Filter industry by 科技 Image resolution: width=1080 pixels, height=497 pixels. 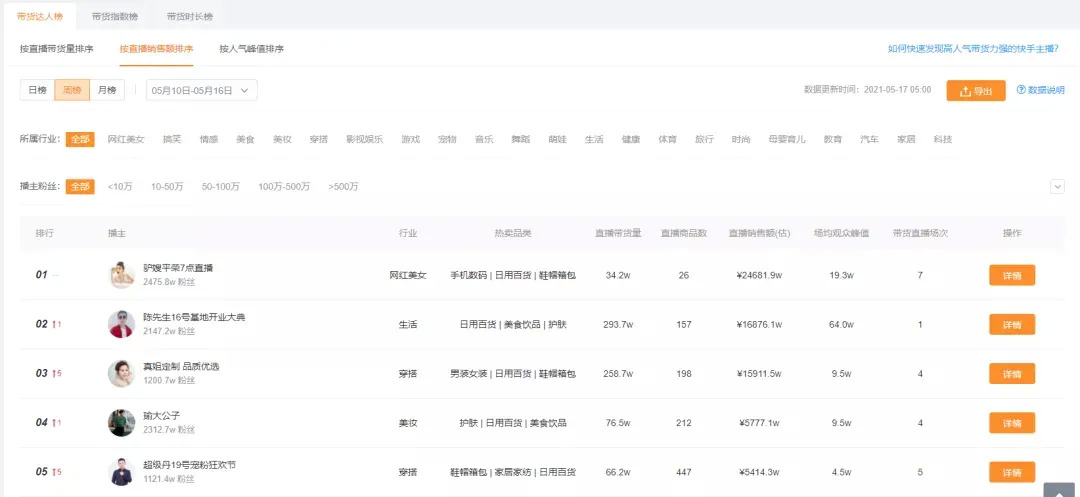coord(943,139)
